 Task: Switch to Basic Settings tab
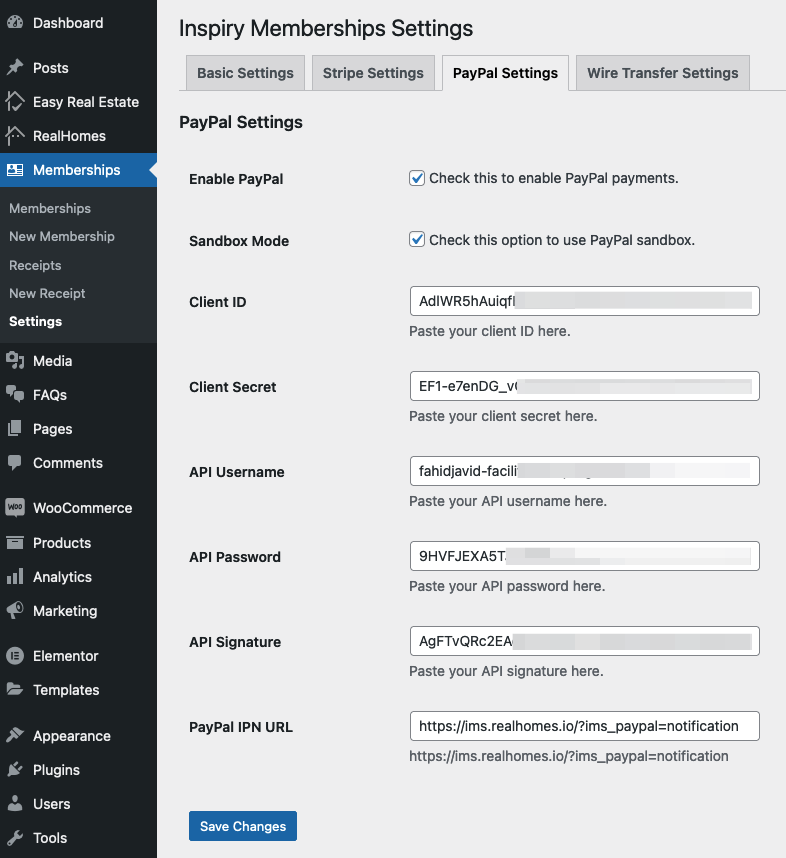(245, 73)
